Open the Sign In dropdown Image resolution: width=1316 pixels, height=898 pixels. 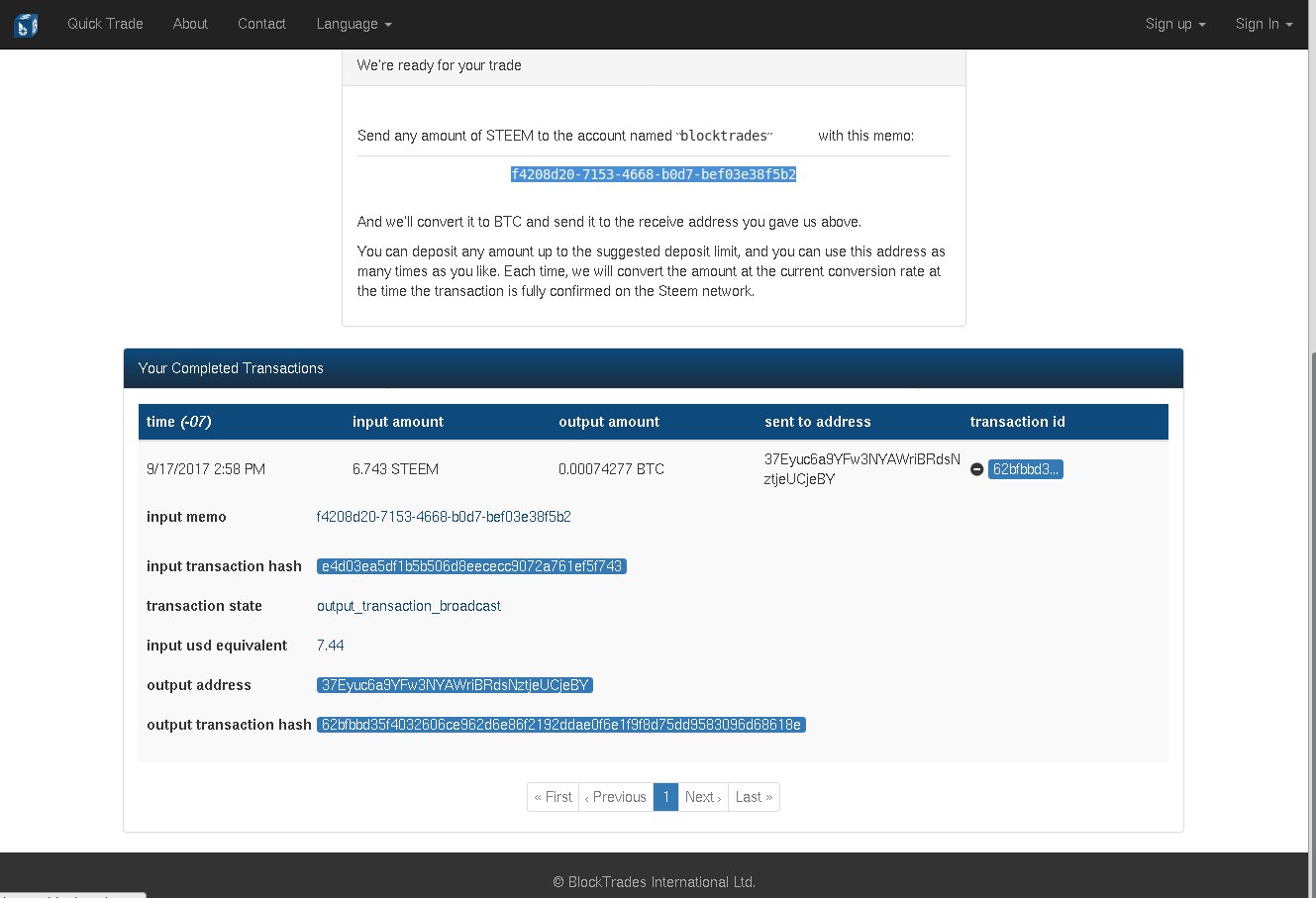1264,24
